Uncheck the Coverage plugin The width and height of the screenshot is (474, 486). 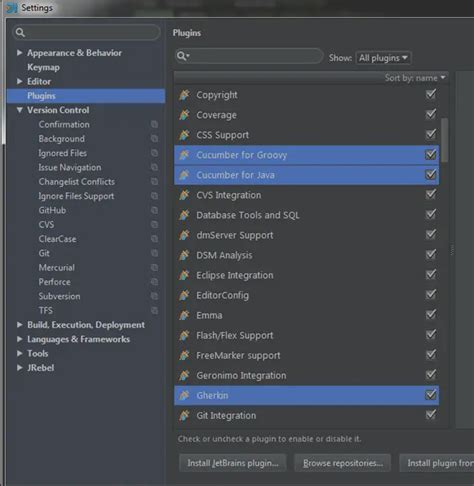(431, 114)
